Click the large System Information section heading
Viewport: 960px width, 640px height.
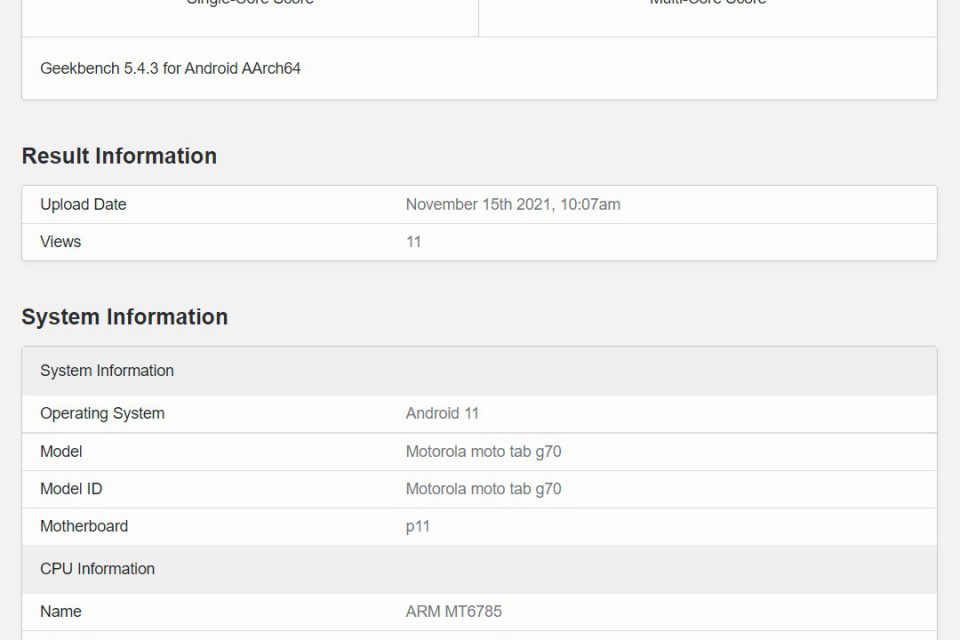click(x=125, y=317)
